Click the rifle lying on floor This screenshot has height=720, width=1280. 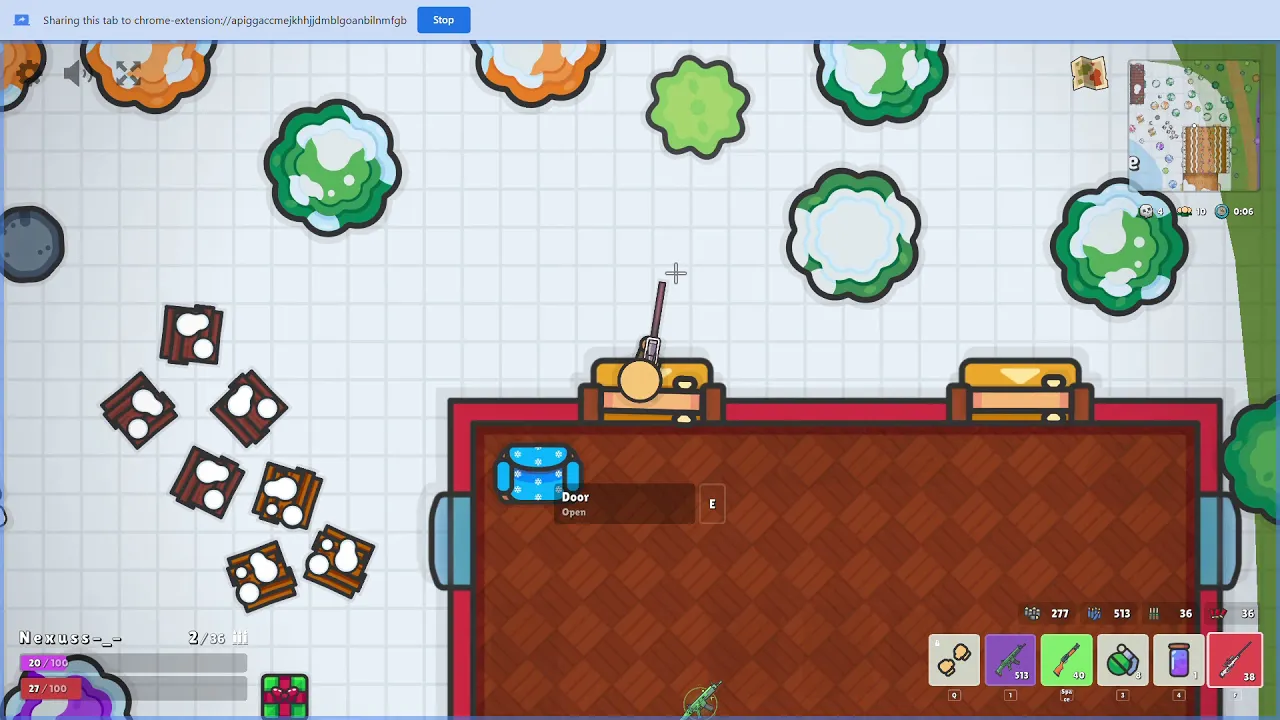pyautogui.click(x=702, y=700)
